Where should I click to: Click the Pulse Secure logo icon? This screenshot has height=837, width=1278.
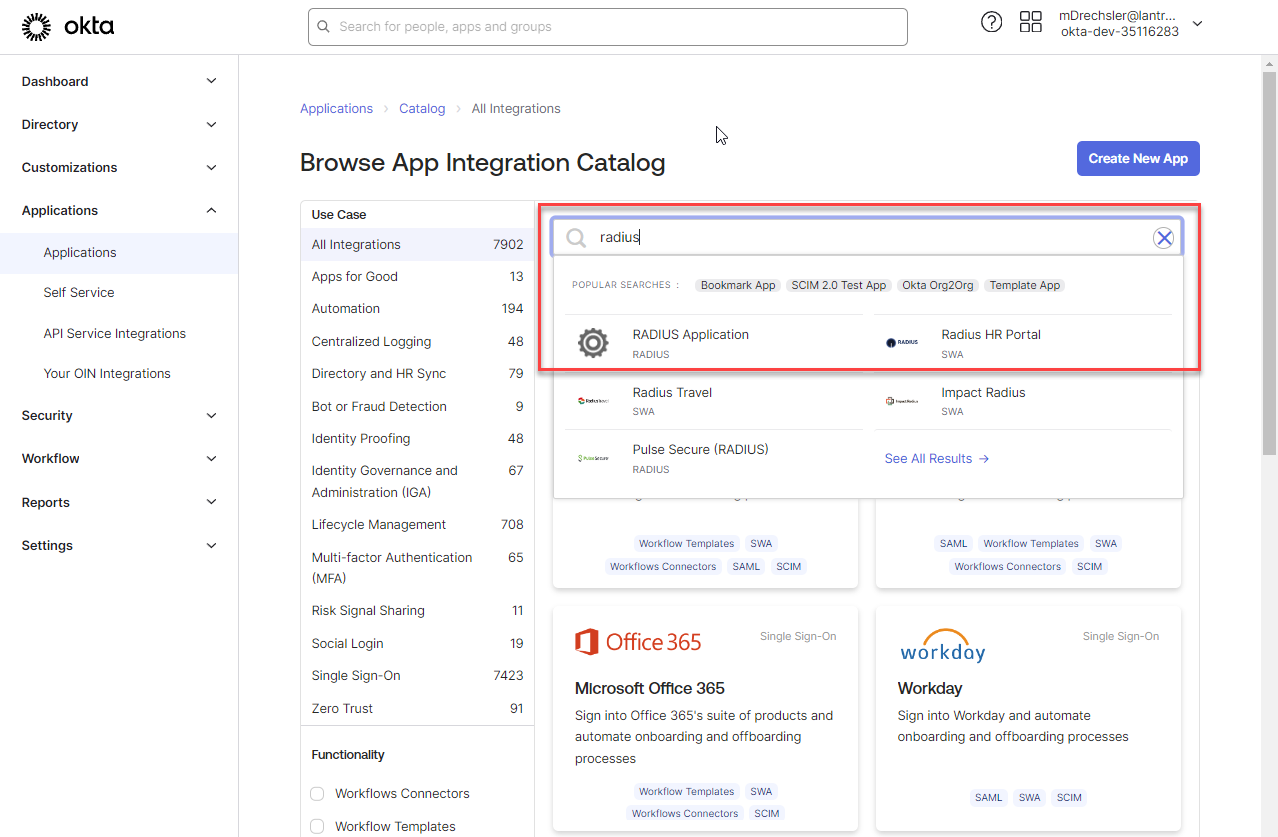click(593, 459)
